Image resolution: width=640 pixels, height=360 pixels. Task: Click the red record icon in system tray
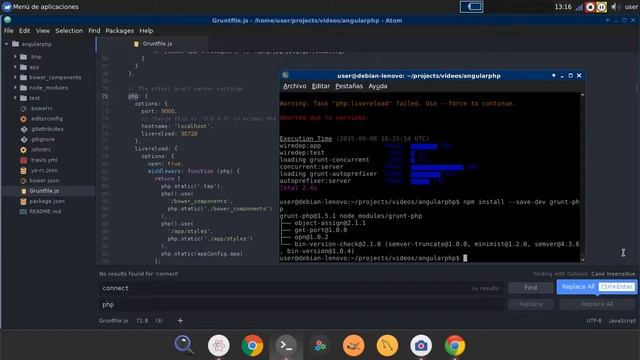590,7
